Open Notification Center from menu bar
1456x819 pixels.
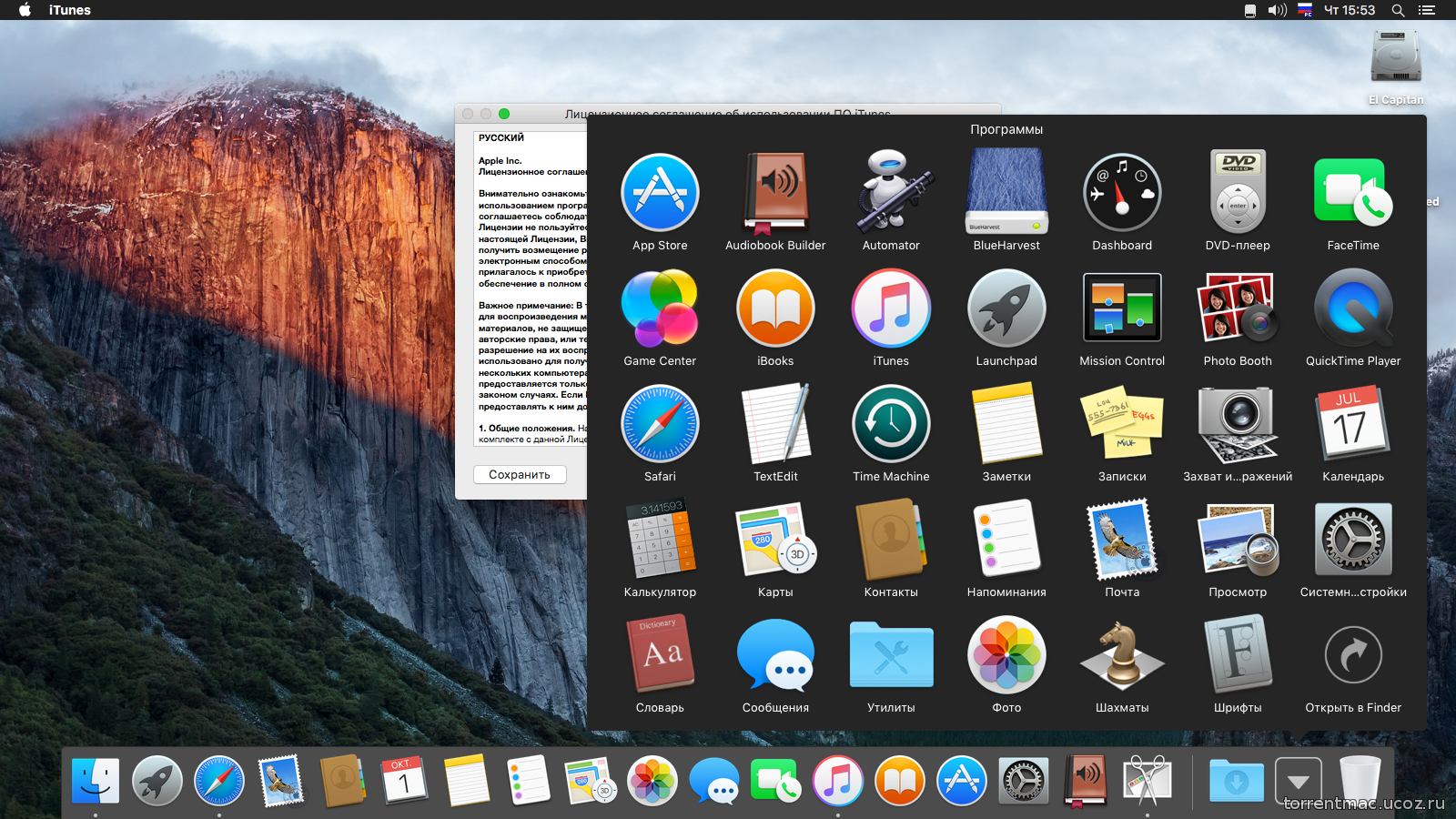coord(1427,10)
